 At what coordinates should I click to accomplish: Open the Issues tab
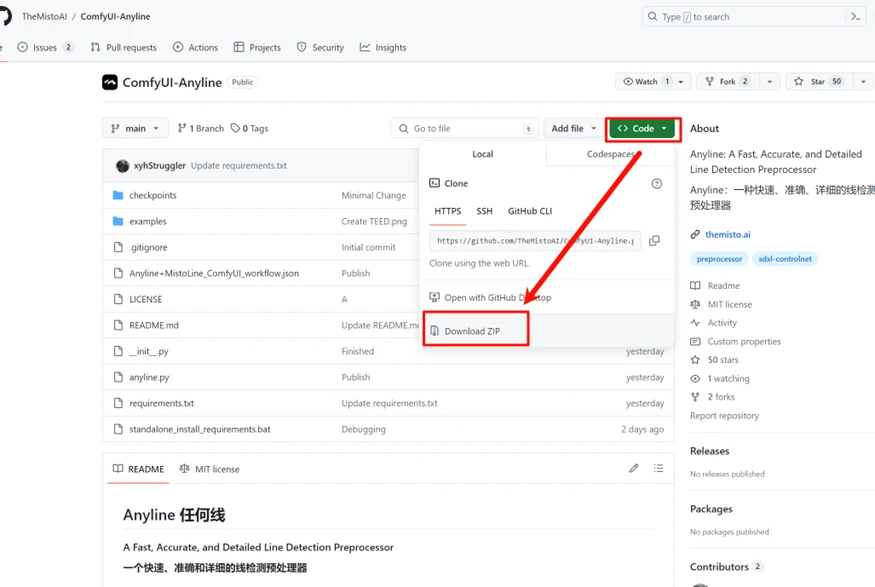[45, 47]
